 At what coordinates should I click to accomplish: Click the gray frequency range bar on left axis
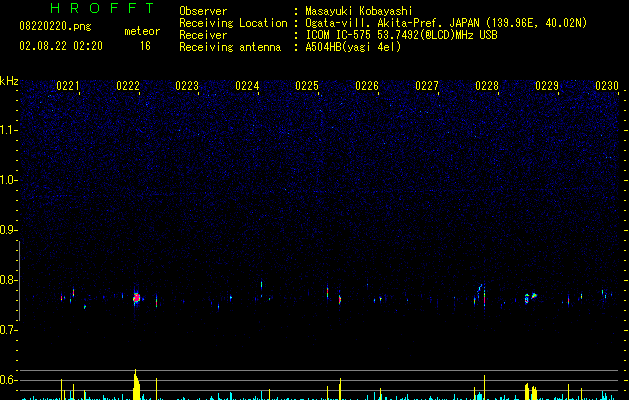pyautogui.click(x=19, y=281)
